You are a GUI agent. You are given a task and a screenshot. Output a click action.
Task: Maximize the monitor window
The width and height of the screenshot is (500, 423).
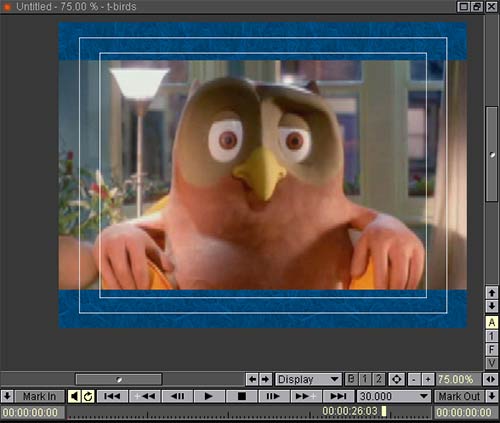463,6
